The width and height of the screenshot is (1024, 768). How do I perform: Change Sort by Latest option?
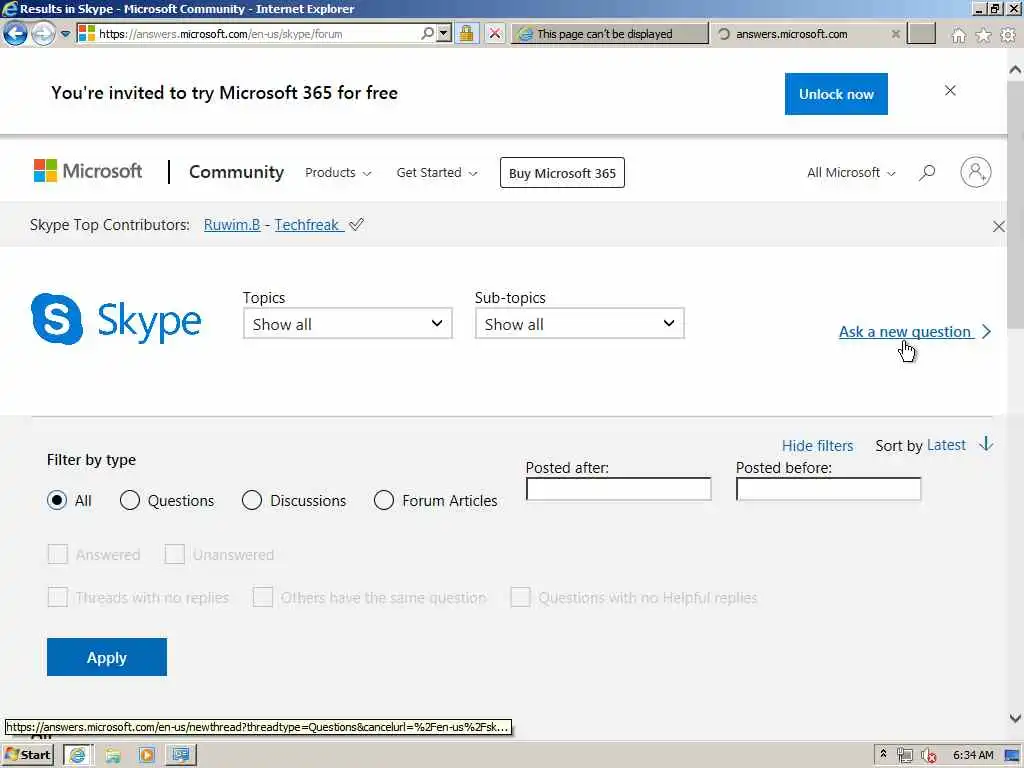pos(946,445)
